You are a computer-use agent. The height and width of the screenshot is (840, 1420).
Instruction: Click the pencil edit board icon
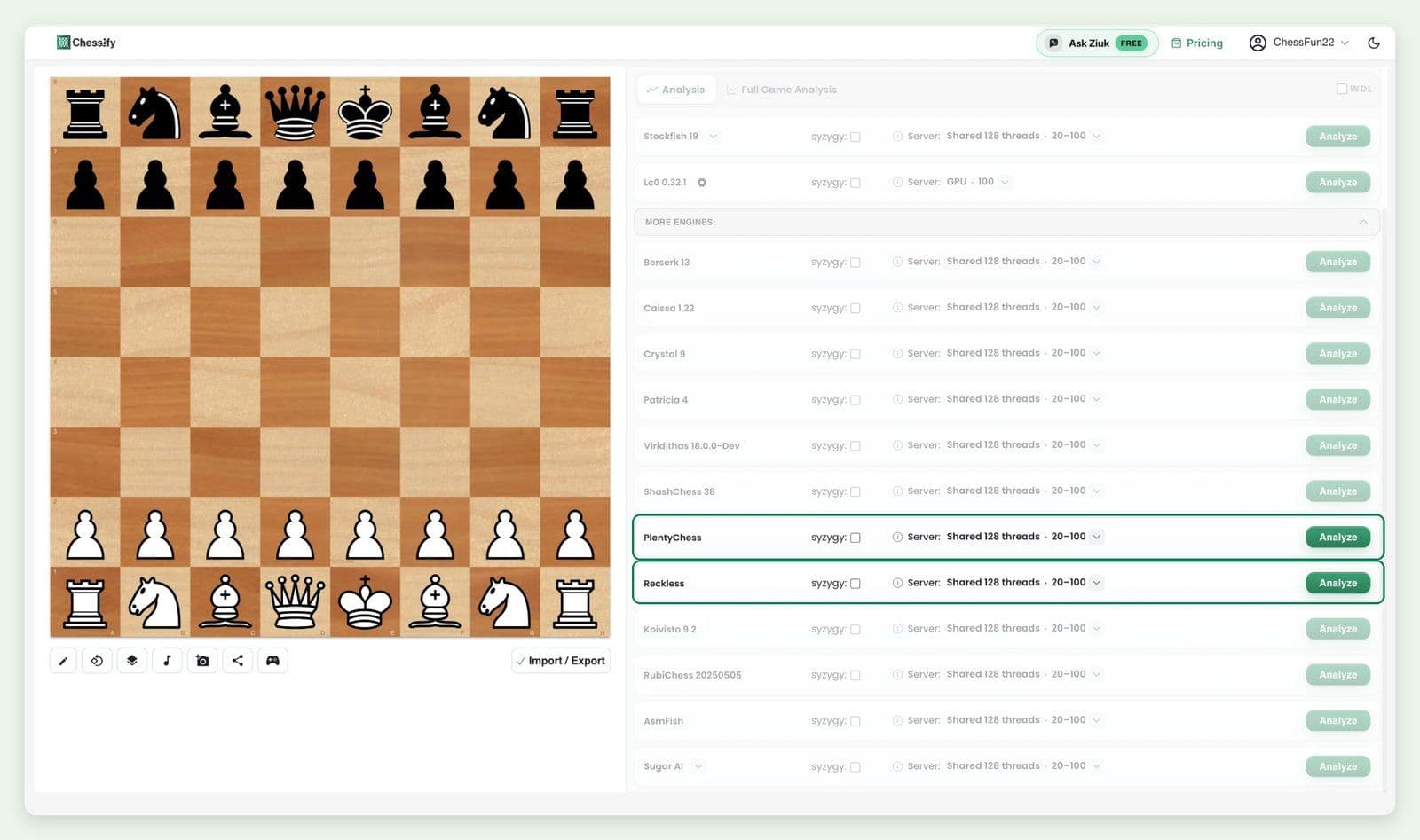(63, 661)
